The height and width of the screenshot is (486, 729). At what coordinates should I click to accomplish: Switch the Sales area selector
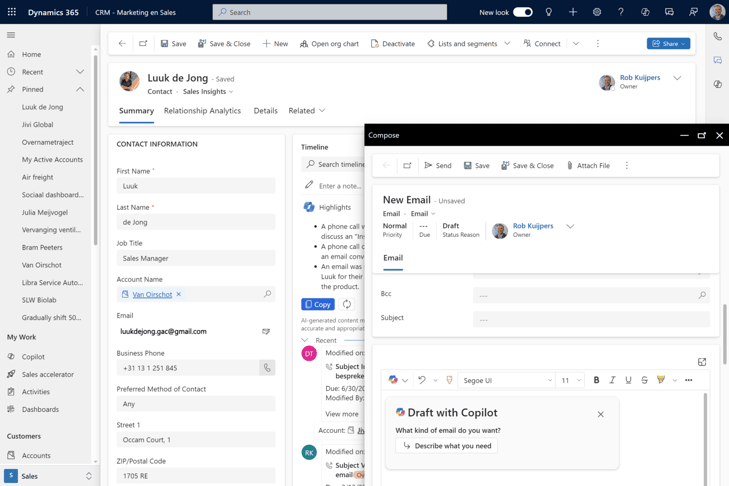[x=49, y=476]
